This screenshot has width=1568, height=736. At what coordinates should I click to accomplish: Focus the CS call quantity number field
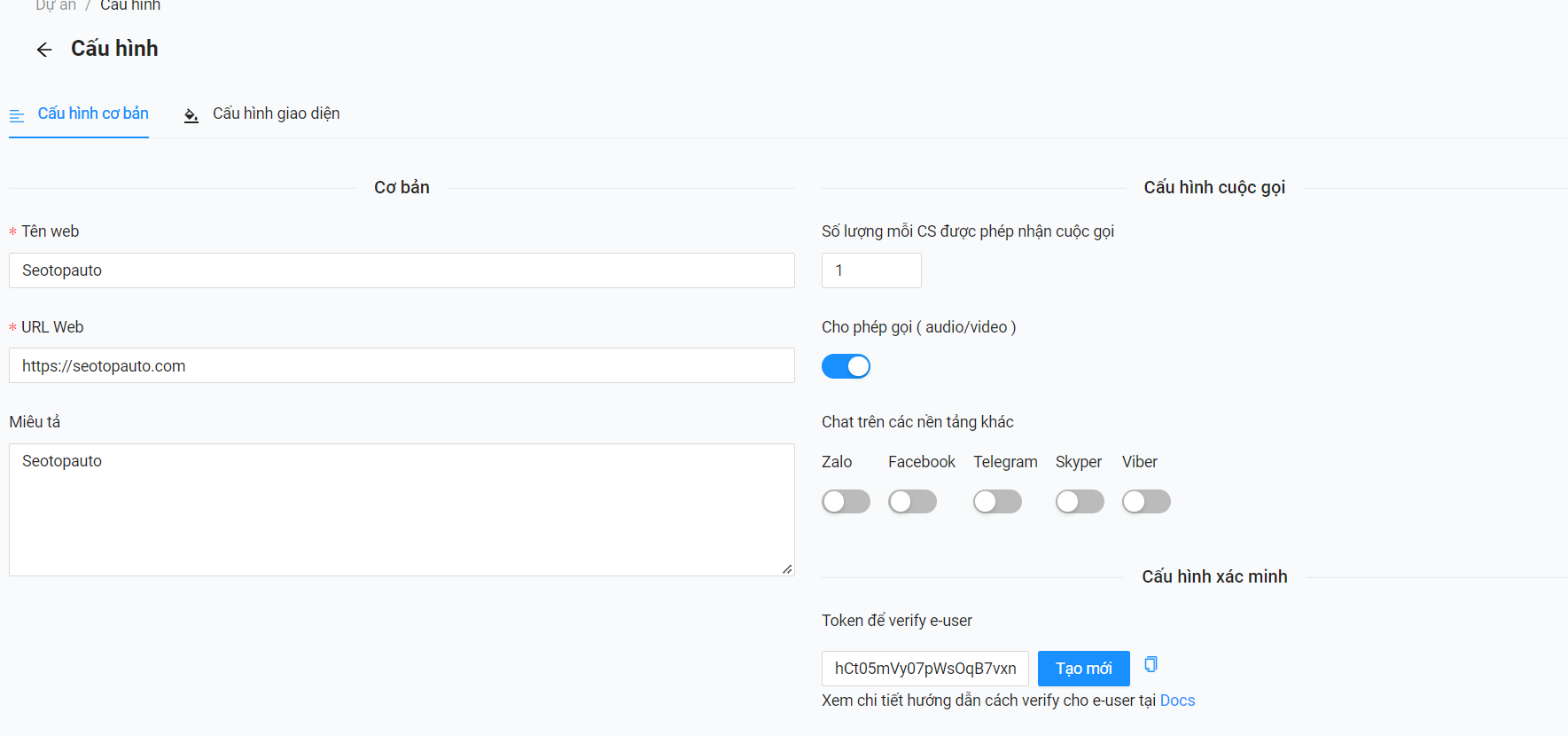click(x=871, y=270)
